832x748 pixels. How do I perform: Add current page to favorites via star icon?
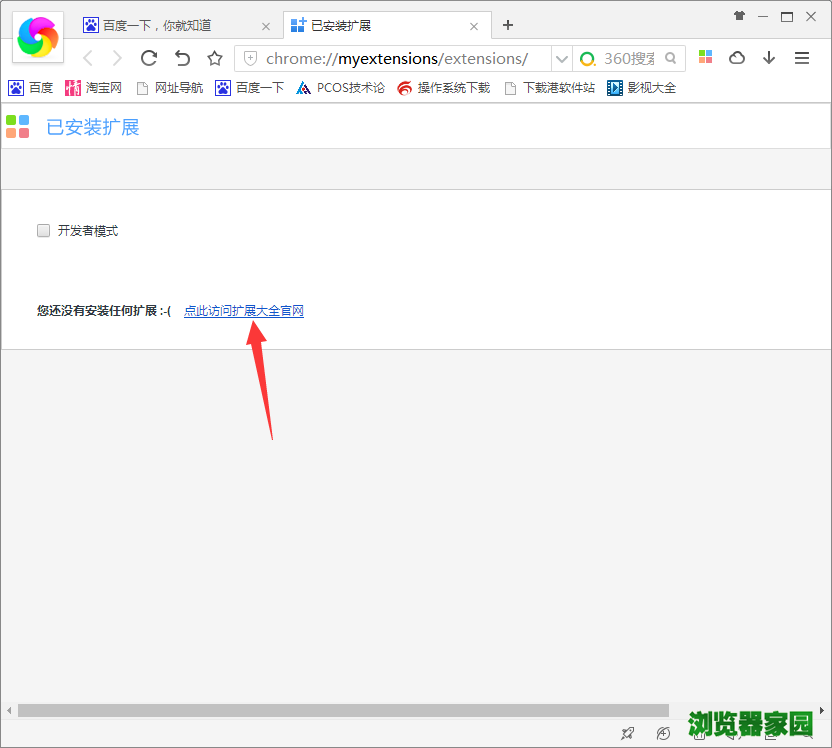pos(214,58)
